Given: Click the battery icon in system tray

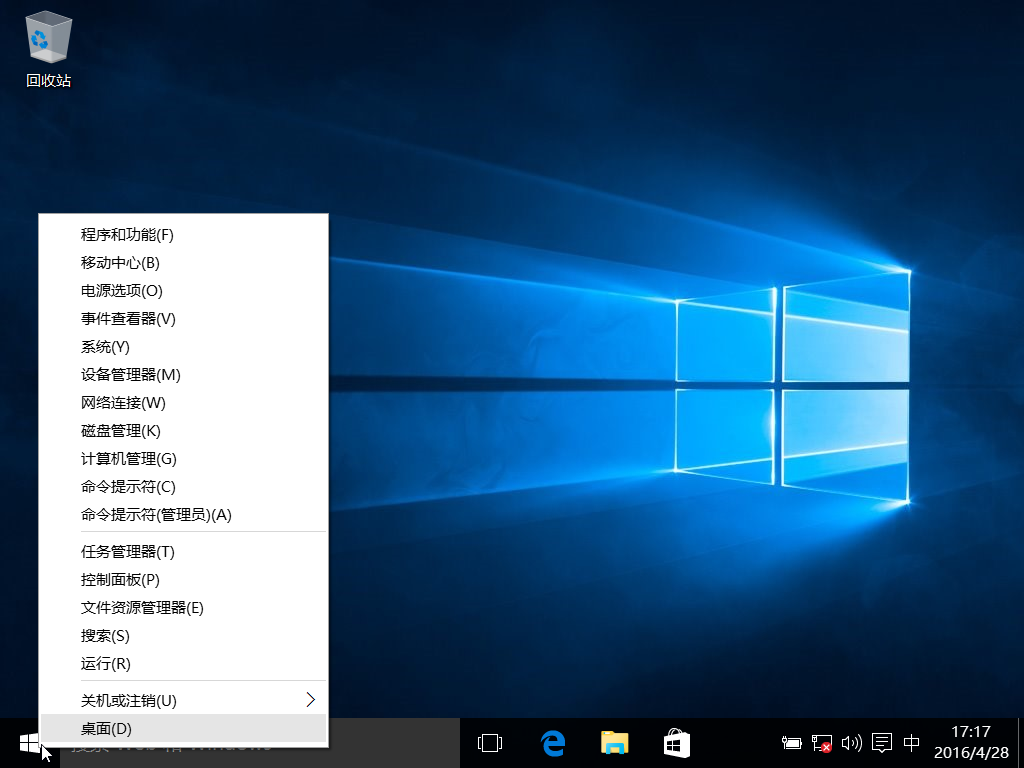Looking at the screenshot, I should point(792,743).
